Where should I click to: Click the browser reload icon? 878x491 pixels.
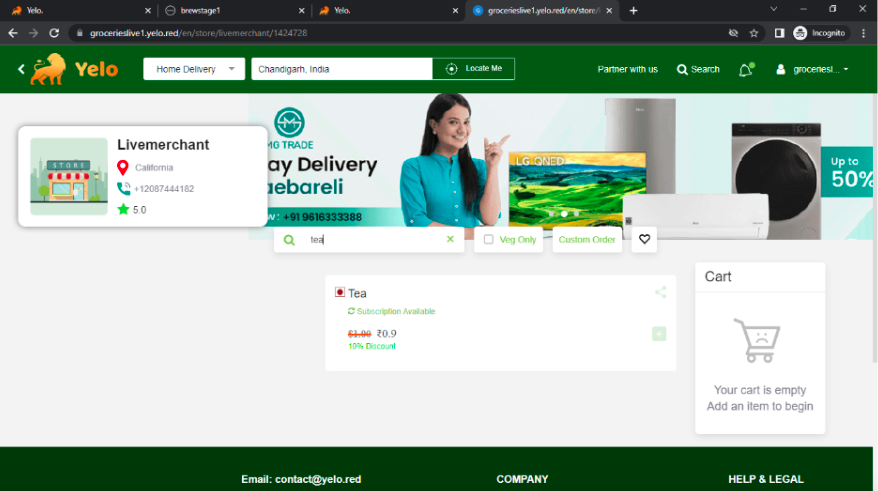(54, 33)
